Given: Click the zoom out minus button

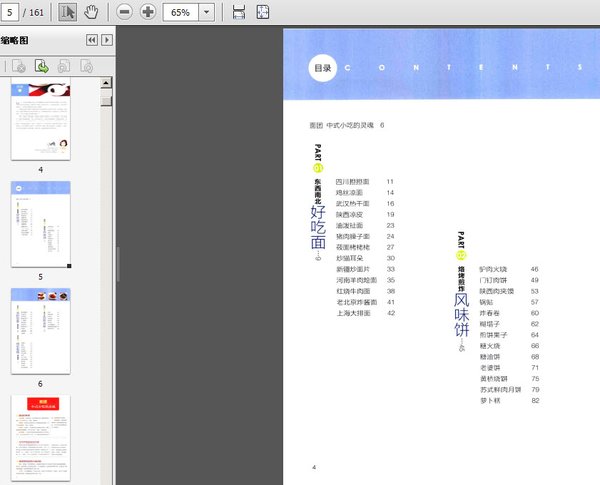Looking at the screenshot, I should click(x=124, y=12).
